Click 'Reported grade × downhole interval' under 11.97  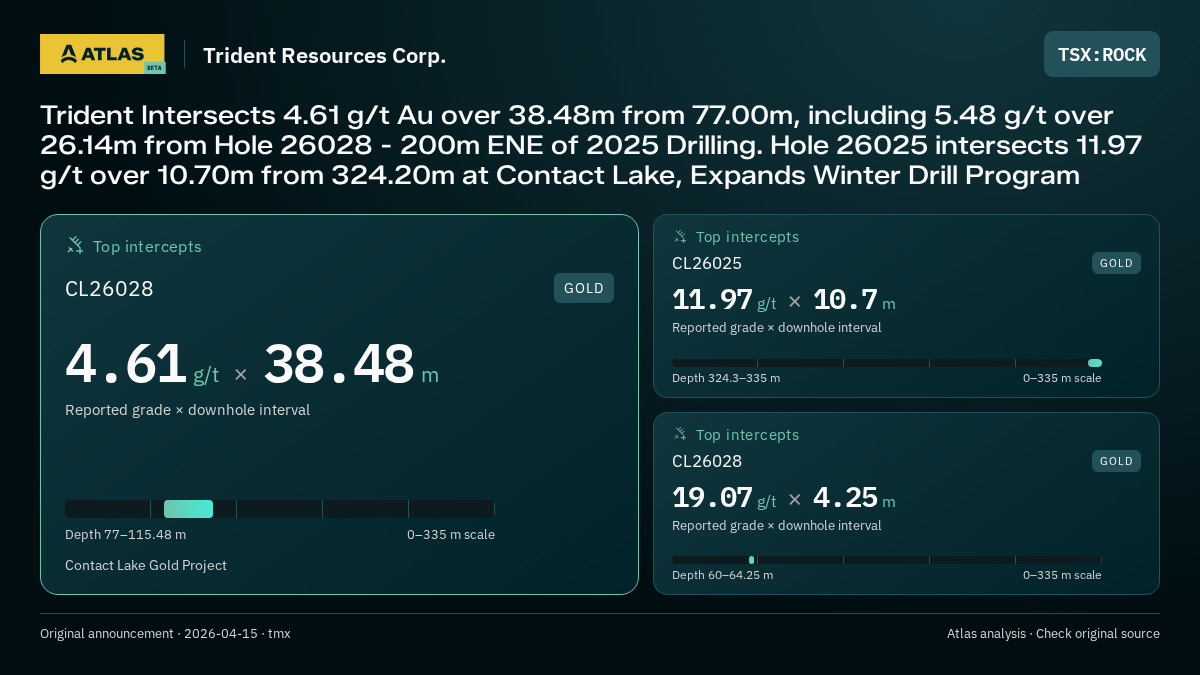(777, 327)
